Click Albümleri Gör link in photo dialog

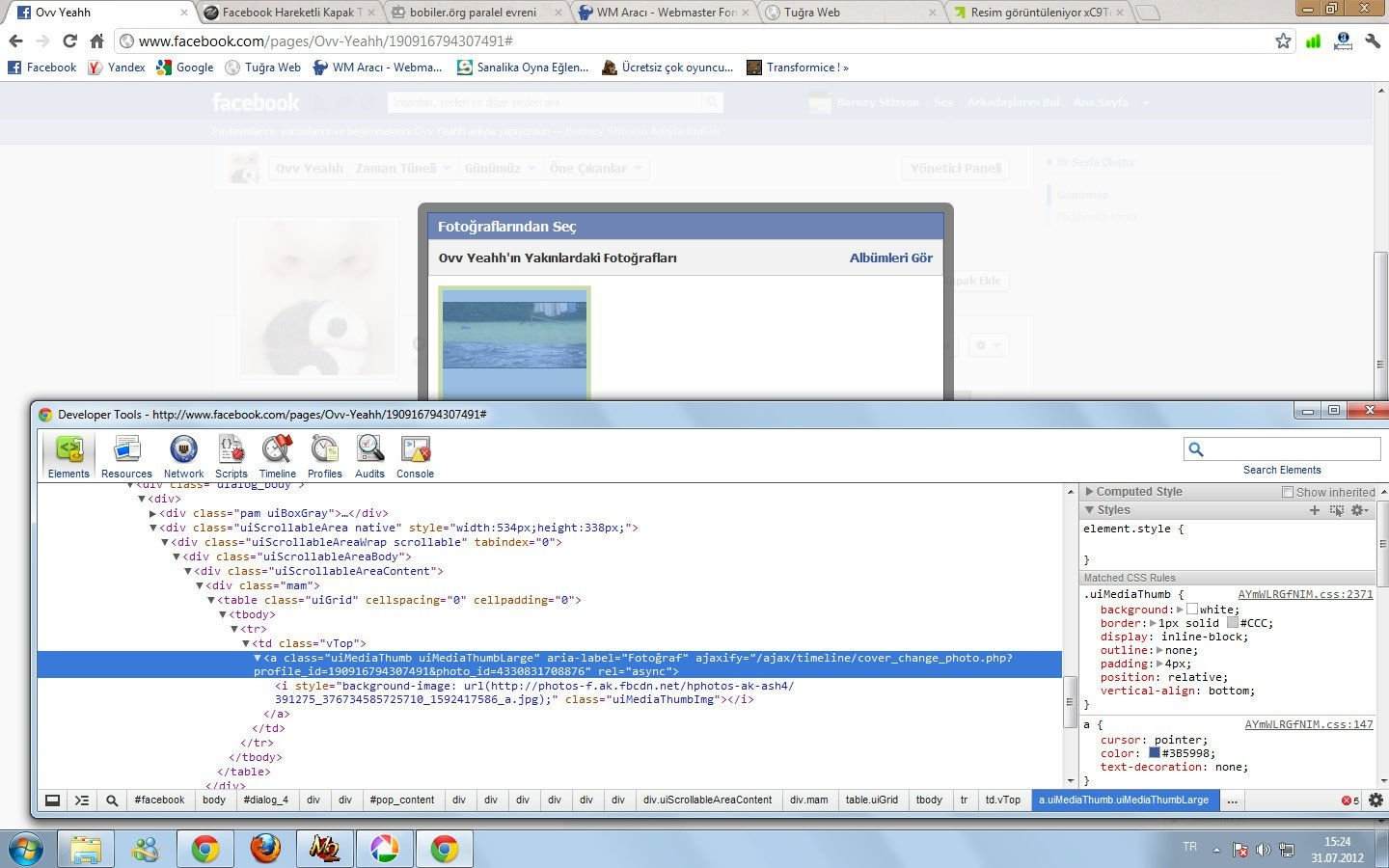coord(890,258)
